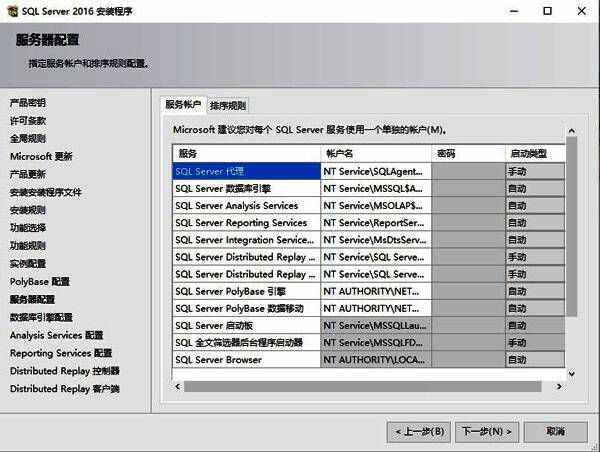
Task: Select 功能选择 step in left sidebar
Action: tap(27, 227)
